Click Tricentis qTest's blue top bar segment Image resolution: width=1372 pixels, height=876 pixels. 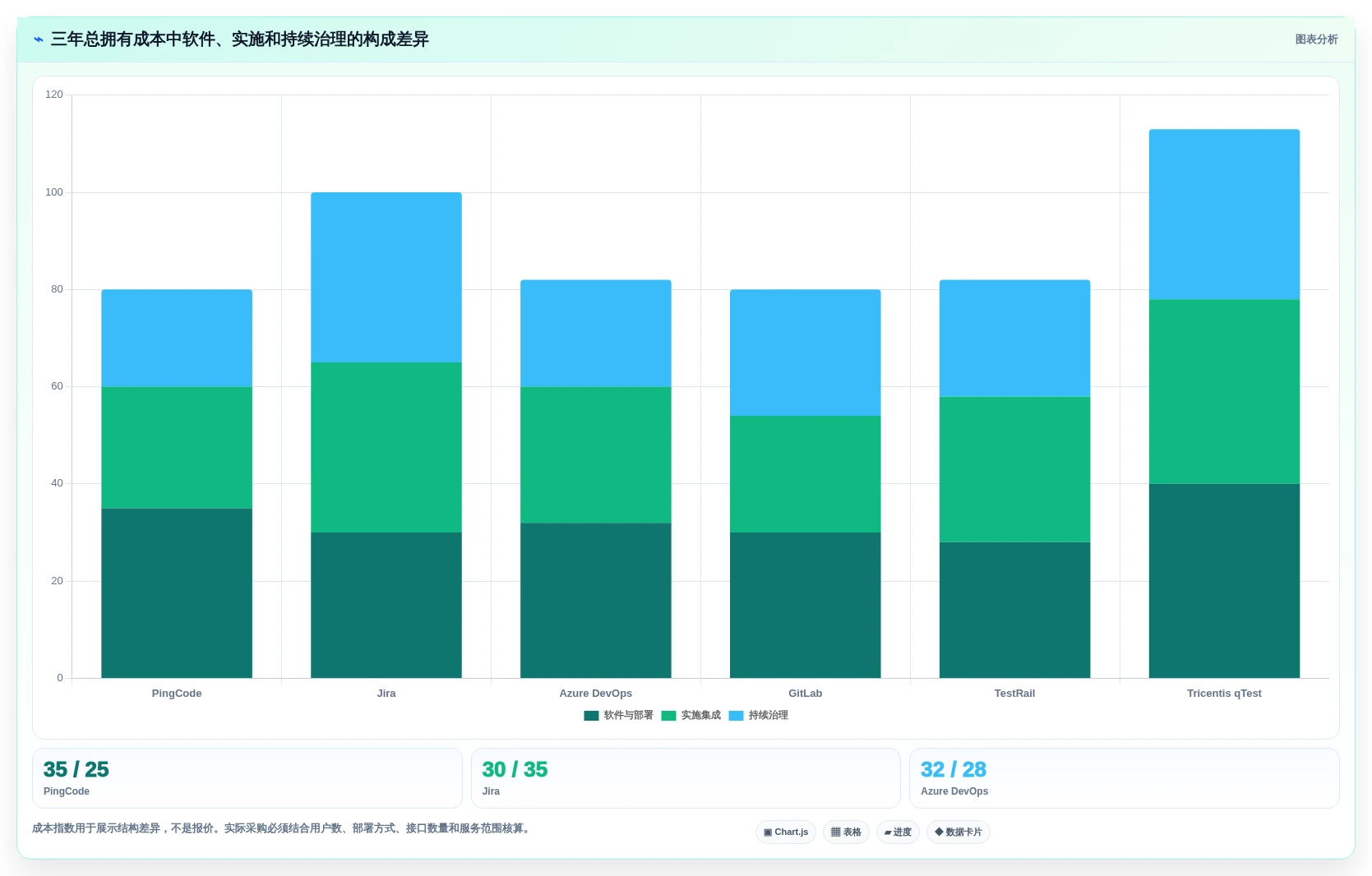click(x=1225, y=214)
